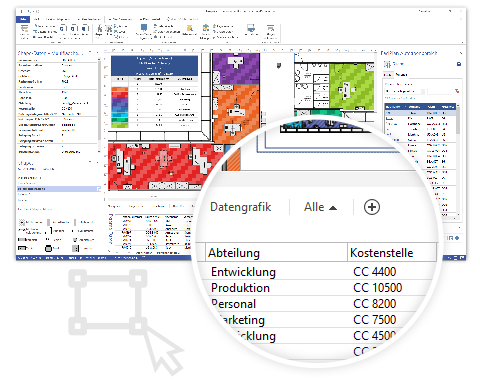480x380 pixels.
Task: Click the CC 10500 cost center cell
Action: click(x=378, y=288)
